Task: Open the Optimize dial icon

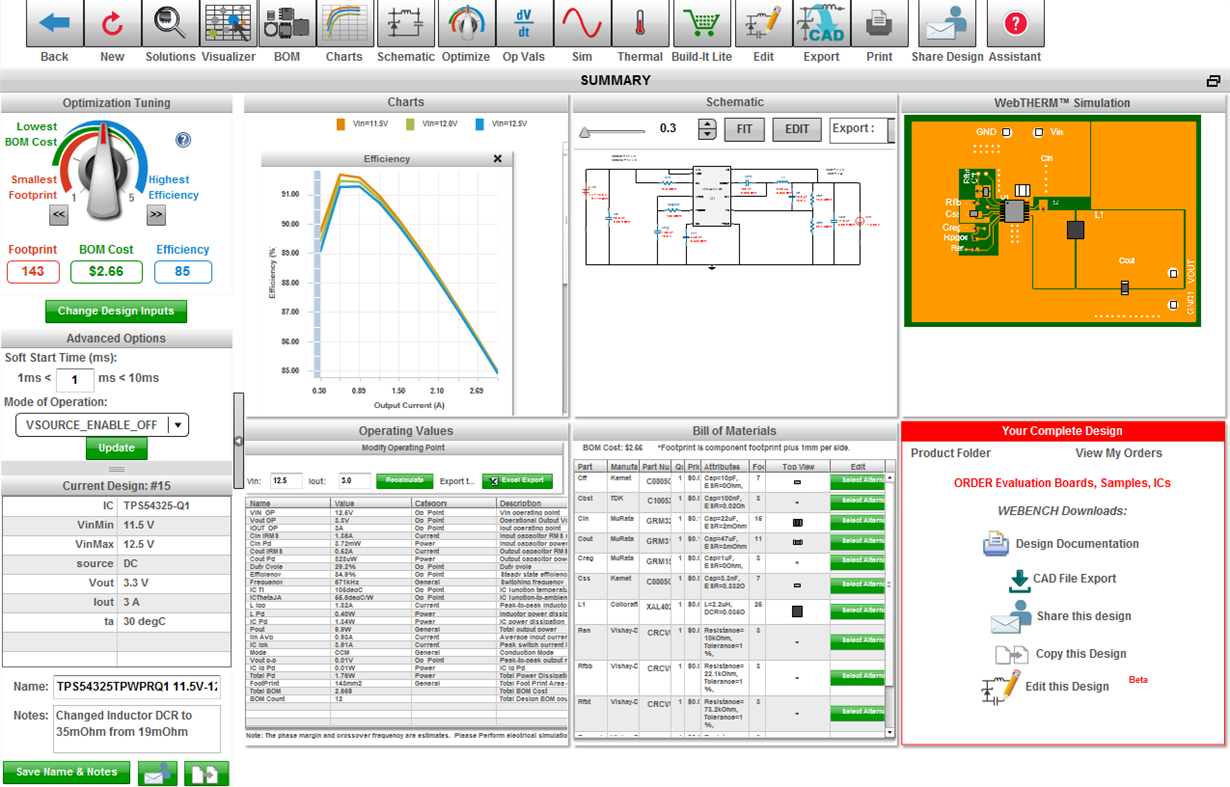Action: (x=465, y=24)
